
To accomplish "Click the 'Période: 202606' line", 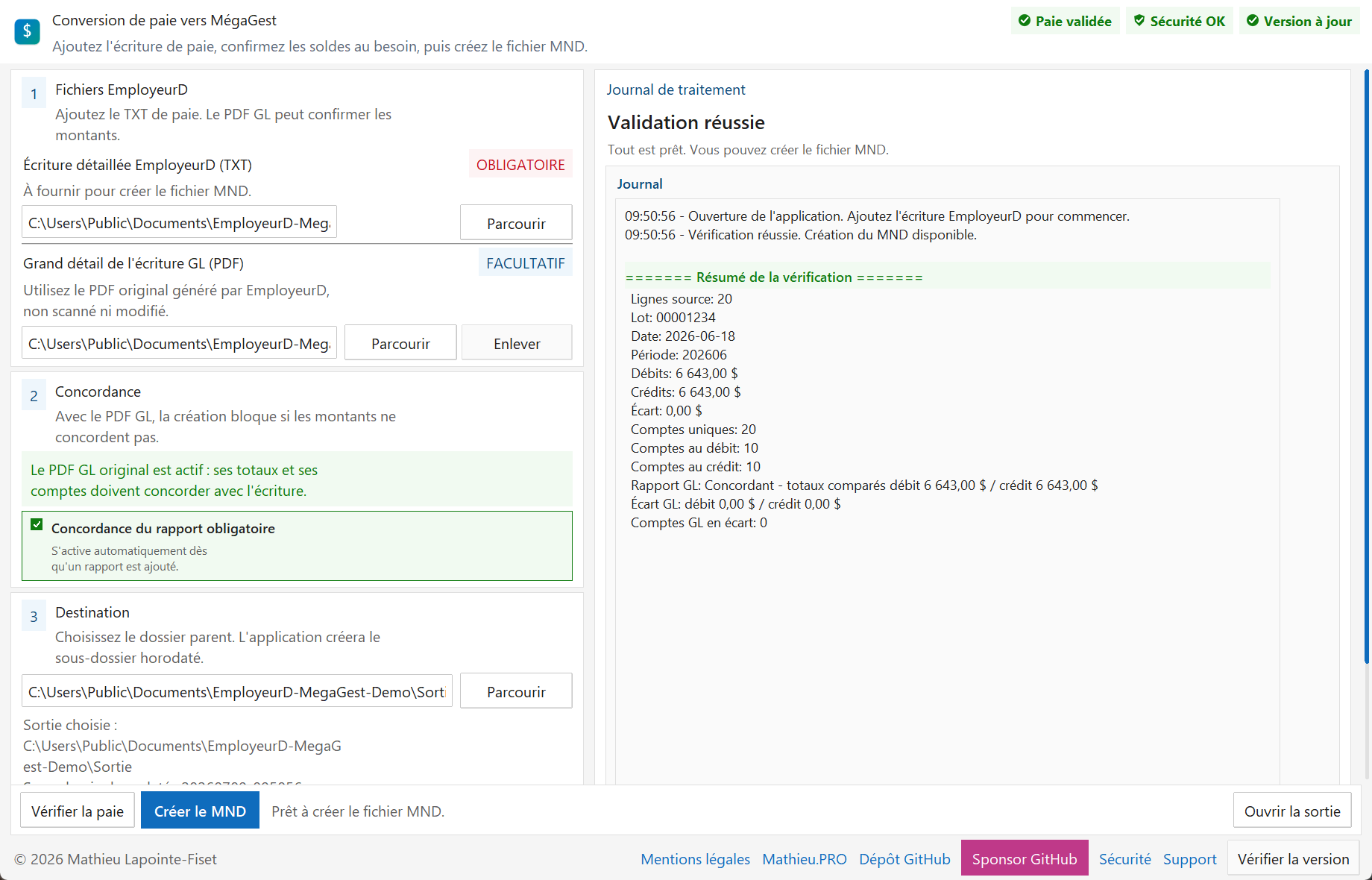I will 679,355.
